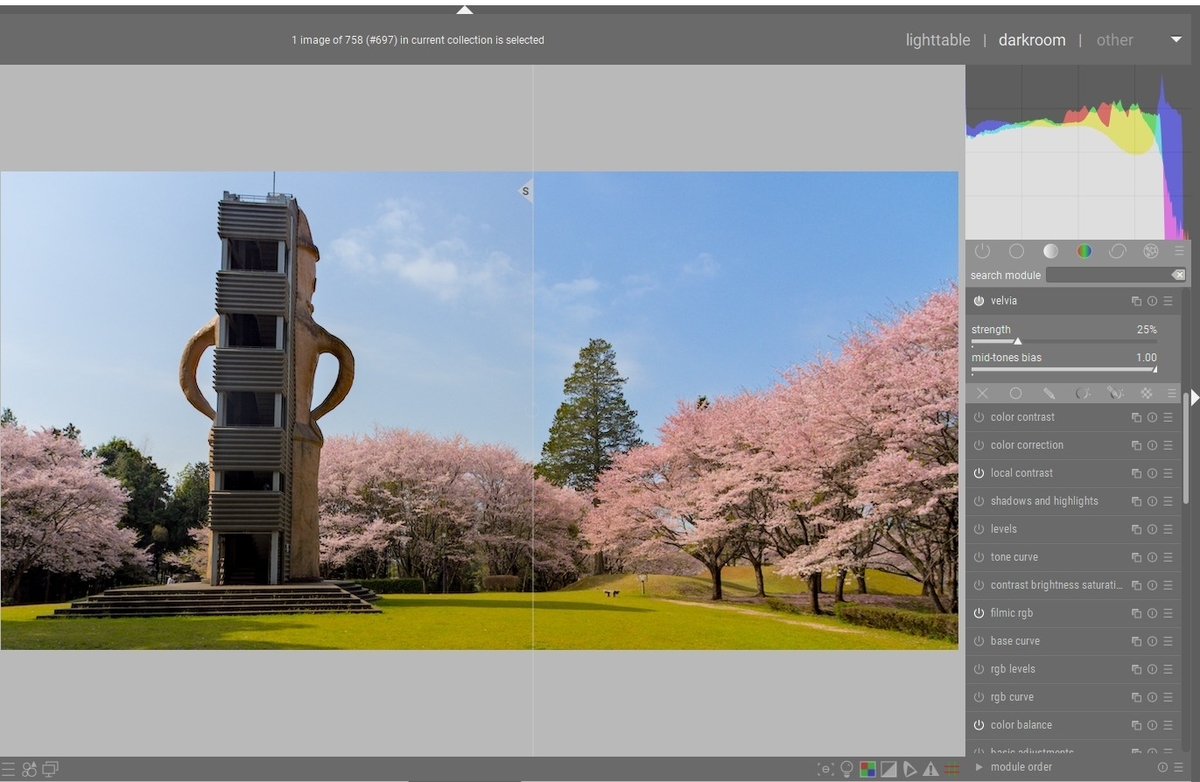1200x782 pixels.
Task: Toggle the overexposure warning lamp icon
Action: pos(847,769)
